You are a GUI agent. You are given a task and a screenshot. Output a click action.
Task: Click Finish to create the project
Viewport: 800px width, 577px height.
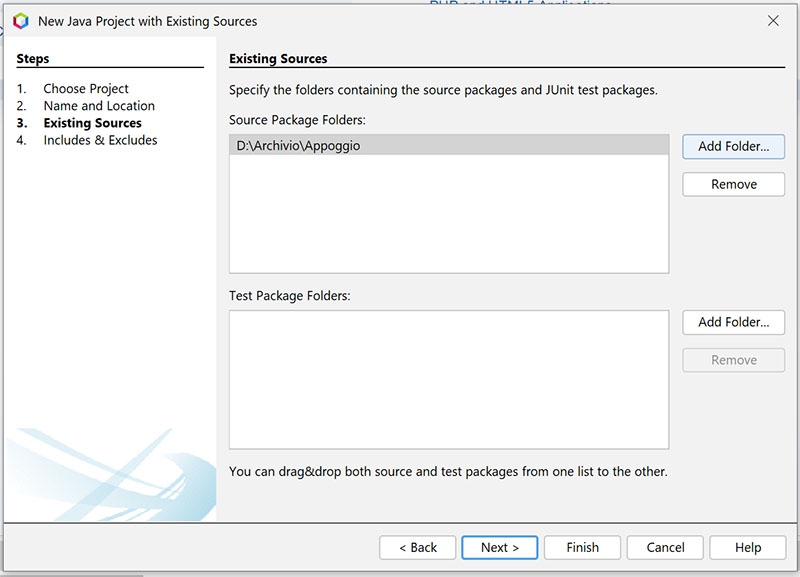582,547
